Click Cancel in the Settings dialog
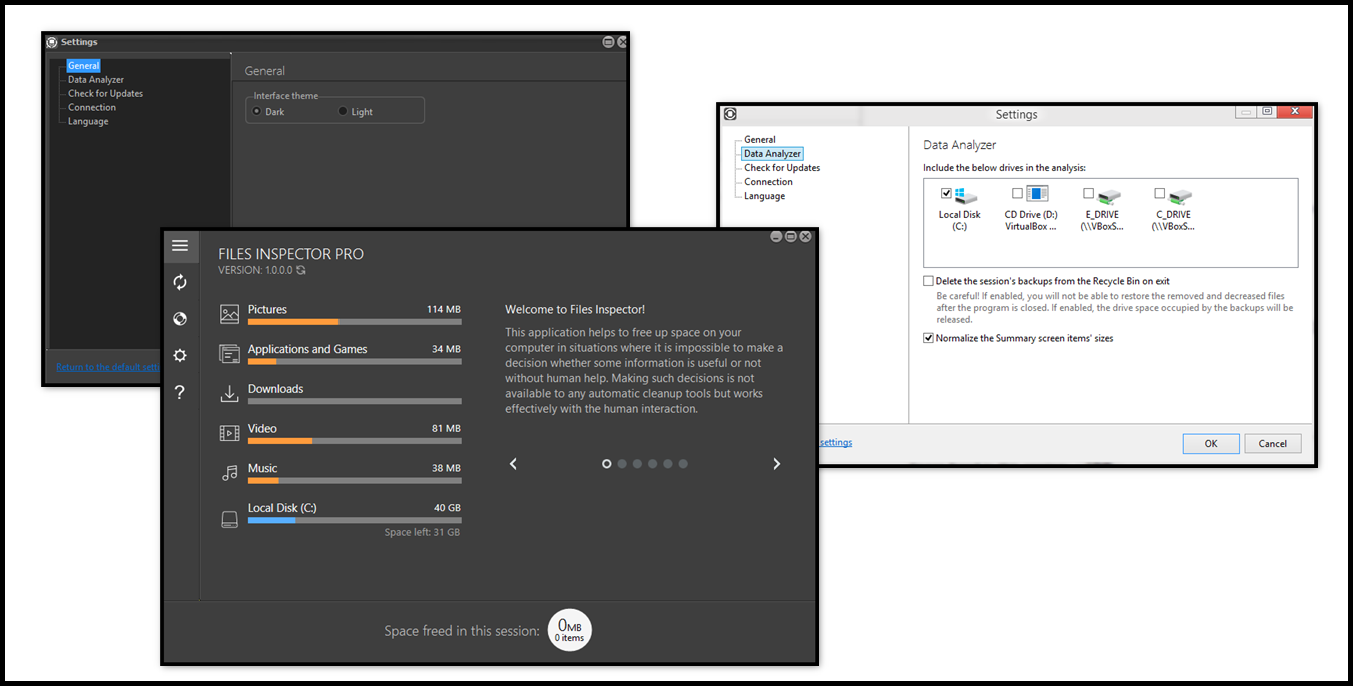Screen dimensions: 1353x686 tap(1273, 444)
